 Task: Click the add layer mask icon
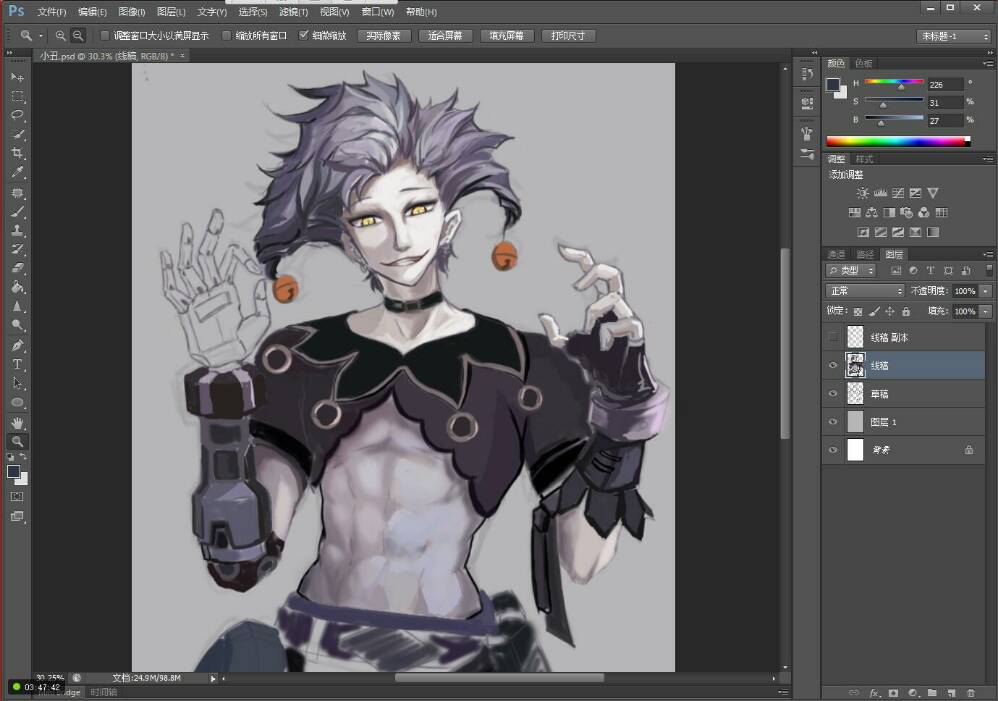click(894, 693)
